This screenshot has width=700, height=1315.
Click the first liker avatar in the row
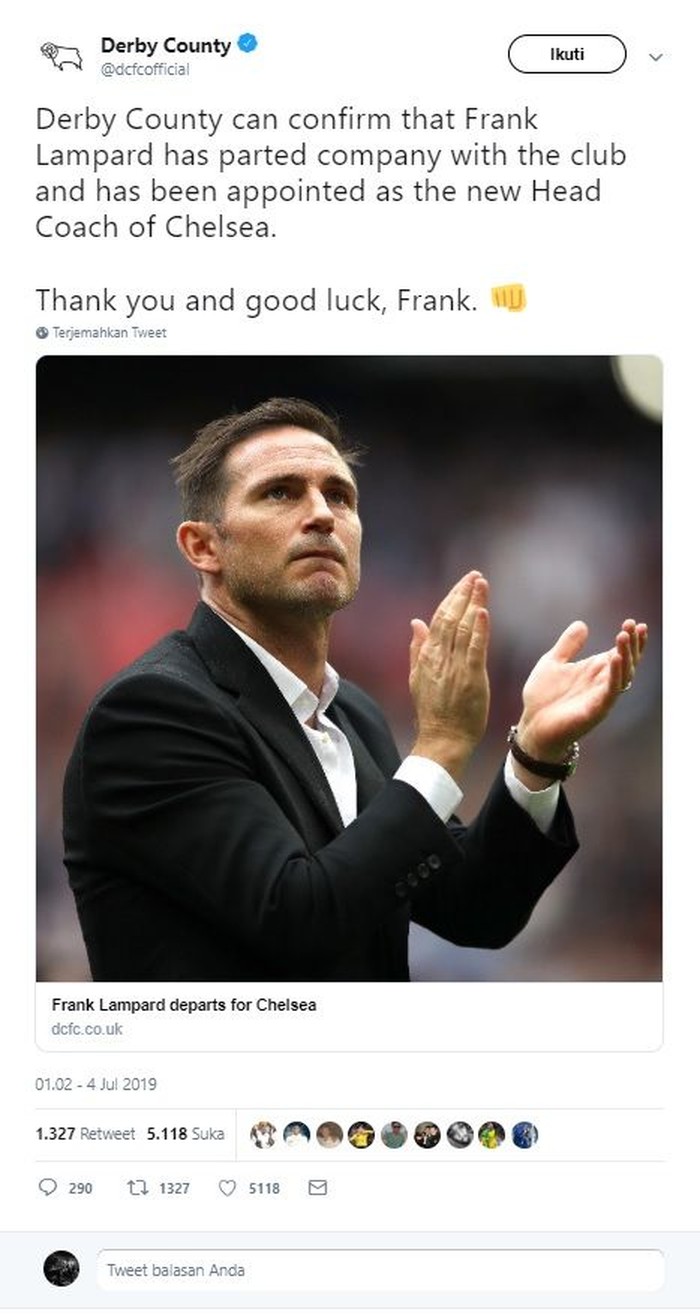(x=263, y=1134)
